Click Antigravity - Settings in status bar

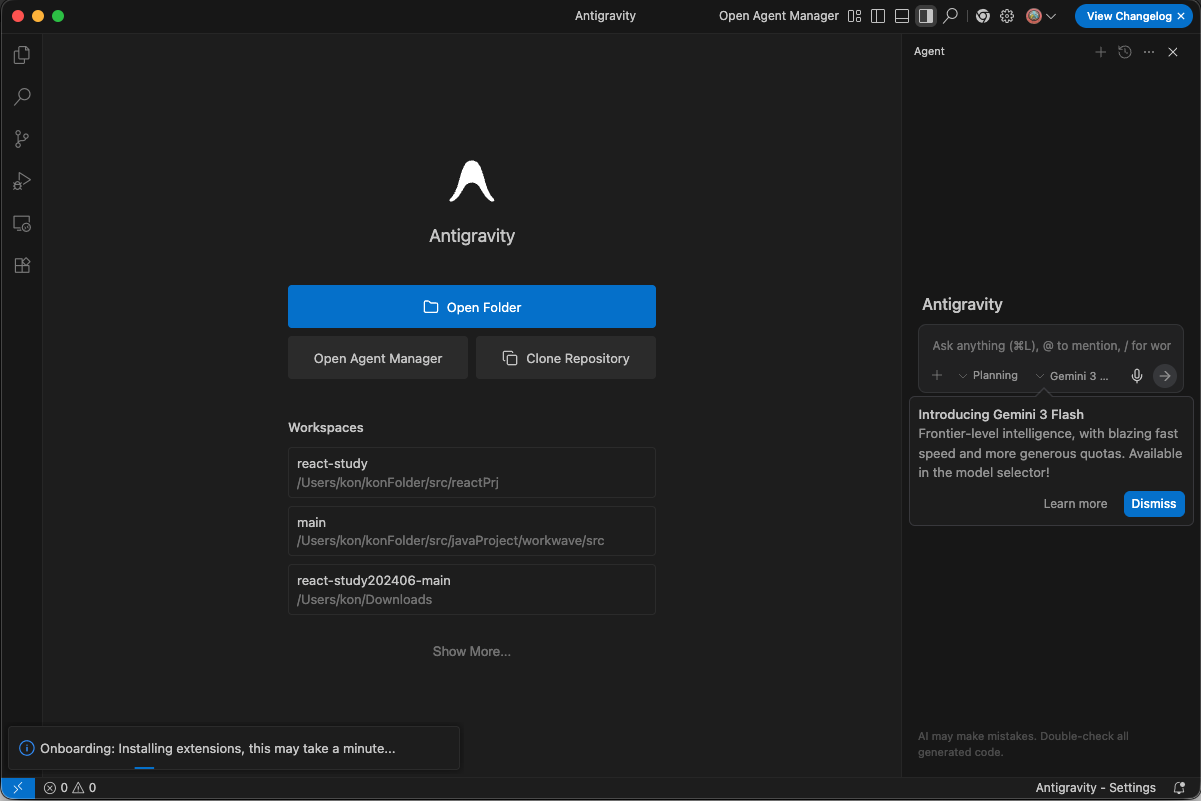pyautogui.click(x=1096, y=788)
